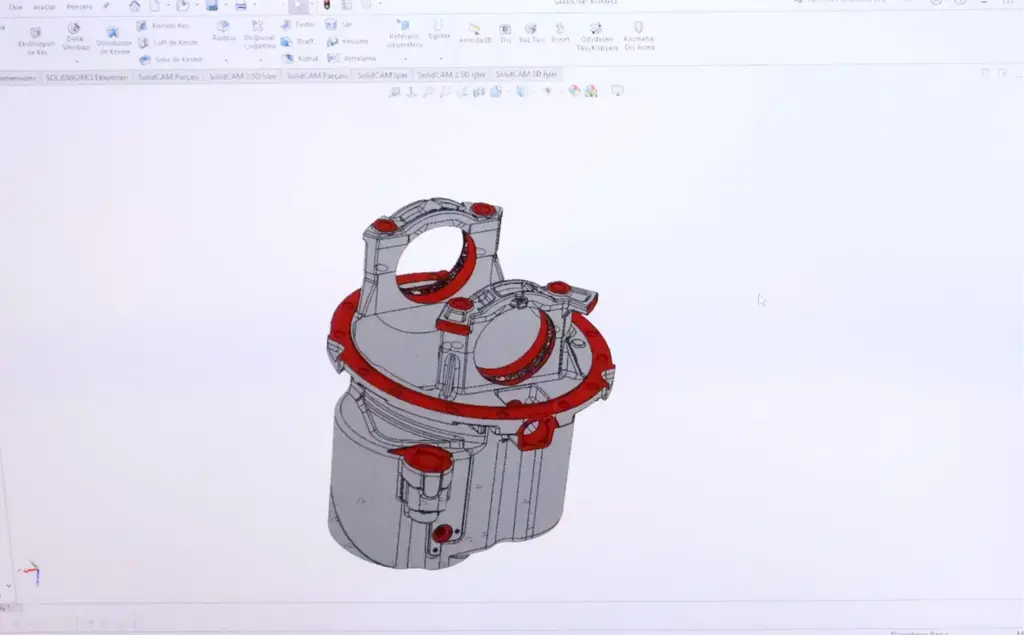
Task: Open the dropdown arrow next to Print icon
Action: (x=254, y=6)
